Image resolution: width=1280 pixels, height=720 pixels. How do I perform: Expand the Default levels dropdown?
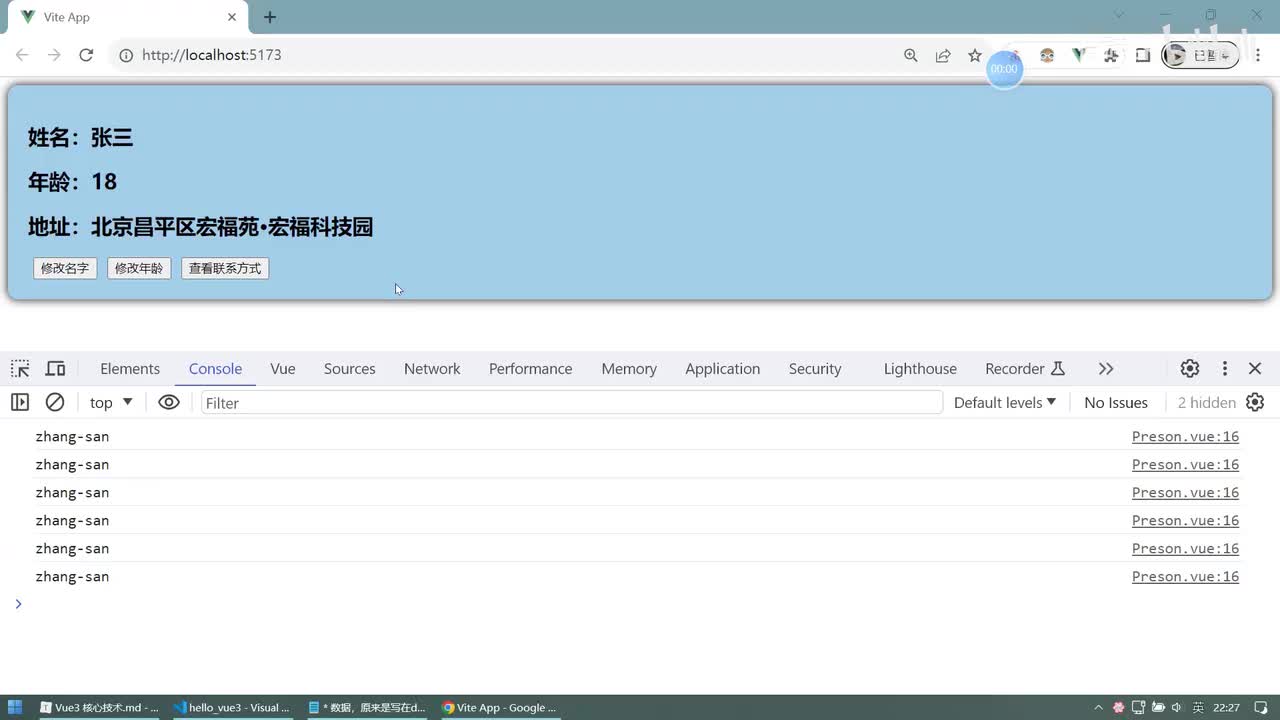1004,402
